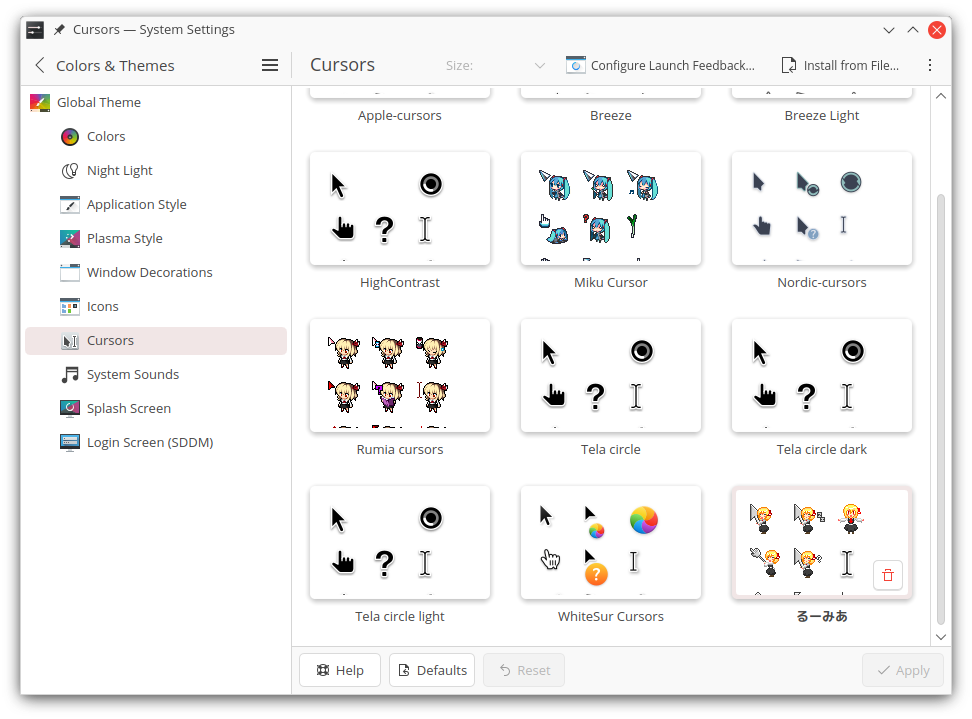Click the Colors icon in sidebar
This screenshot has height=719, width=972.
pos(70,136)
